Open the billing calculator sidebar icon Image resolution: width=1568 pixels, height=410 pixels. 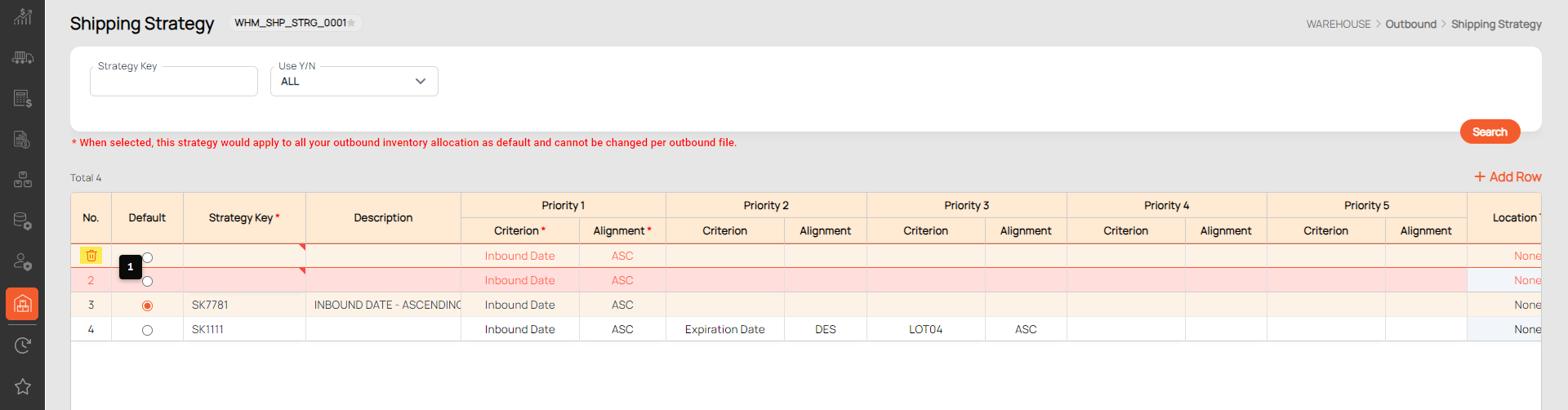pos(22,99)
